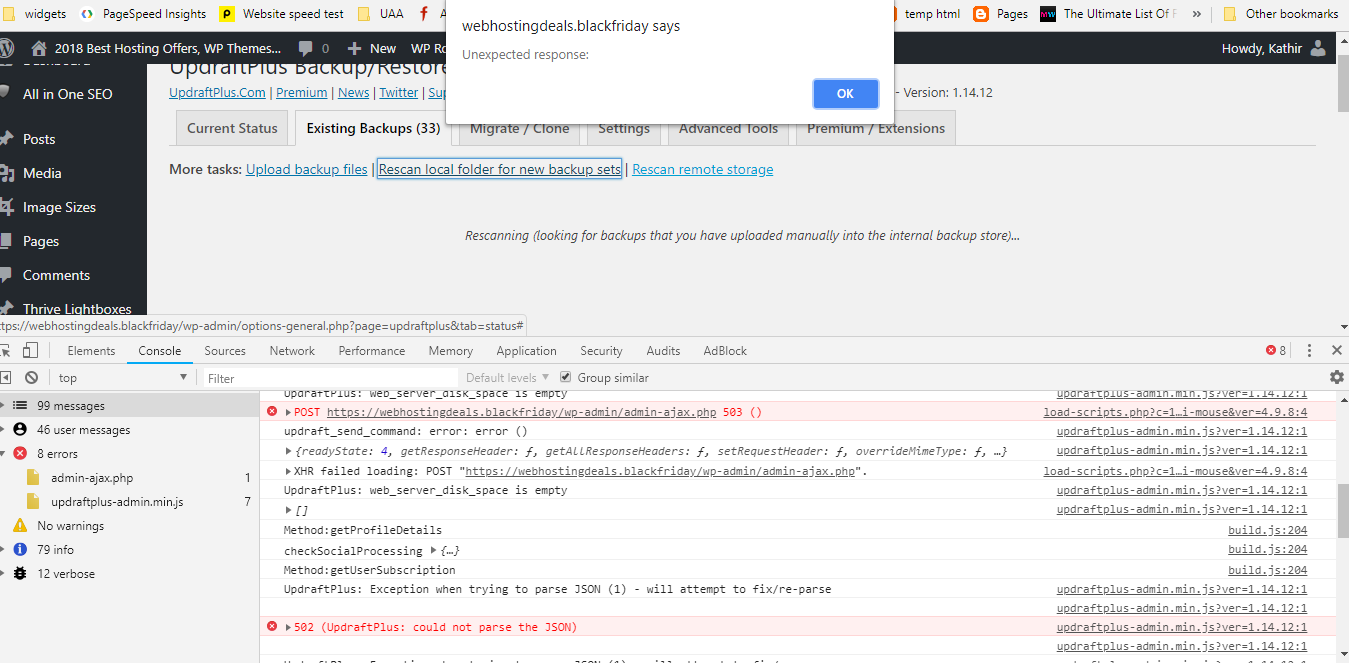Open DevTools three-dot customize menu
The width and height of the screenshot is (1349, 663).
pos(1309,350)
